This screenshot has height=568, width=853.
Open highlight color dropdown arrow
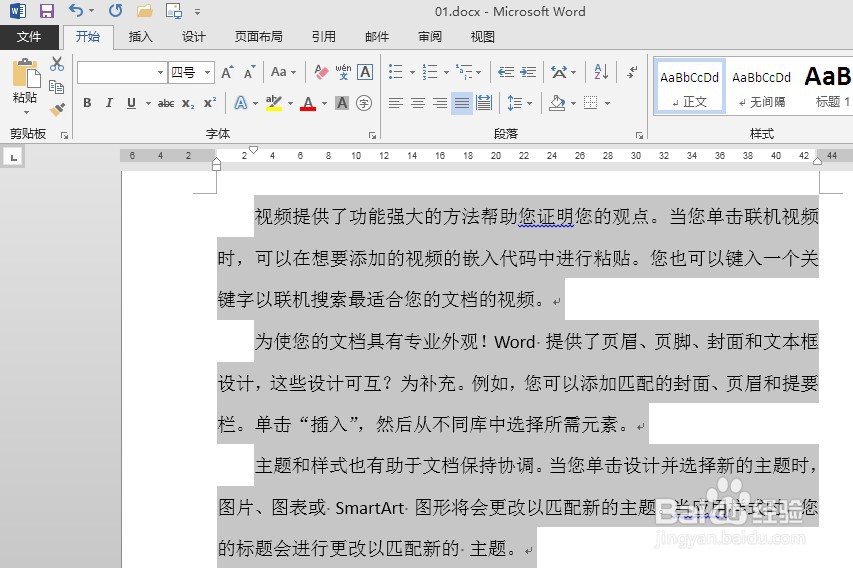[290, 103]
